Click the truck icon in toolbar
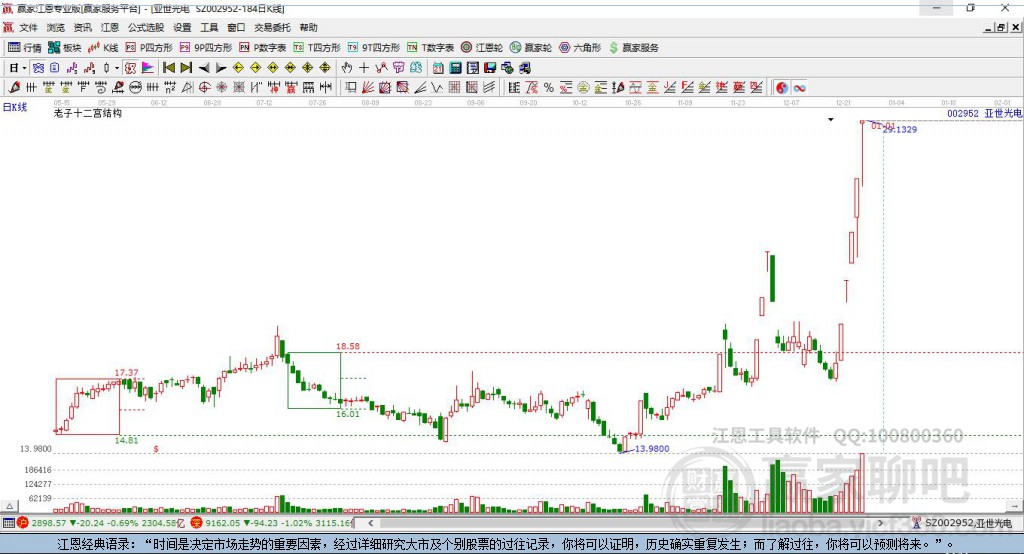The image size is (1024, 554). click(x=525, y=68)
